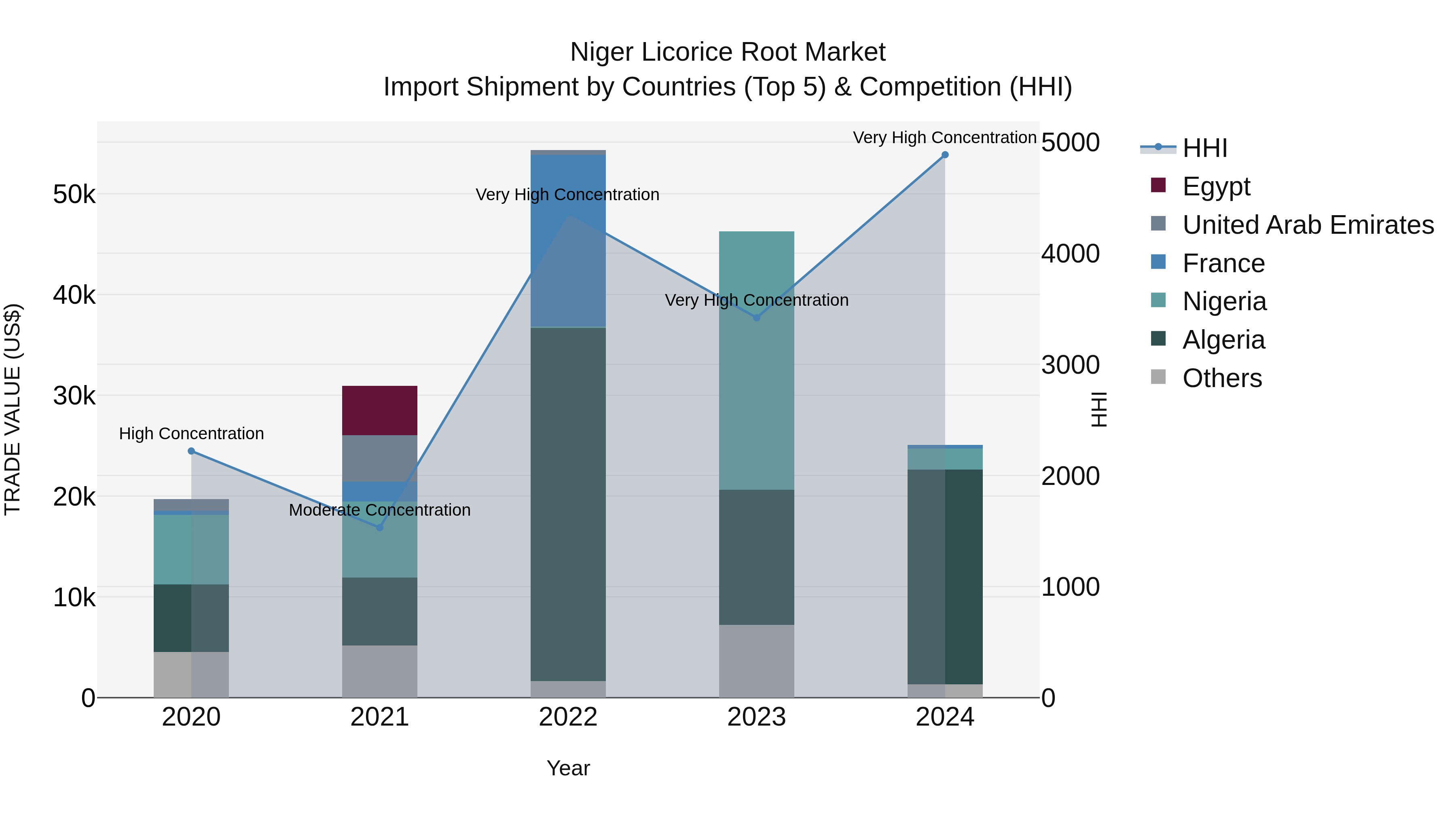Click the 'Niger Licorice Root Market' title
The width and height of the screenshot is (1456, 819).
[728, 52]
